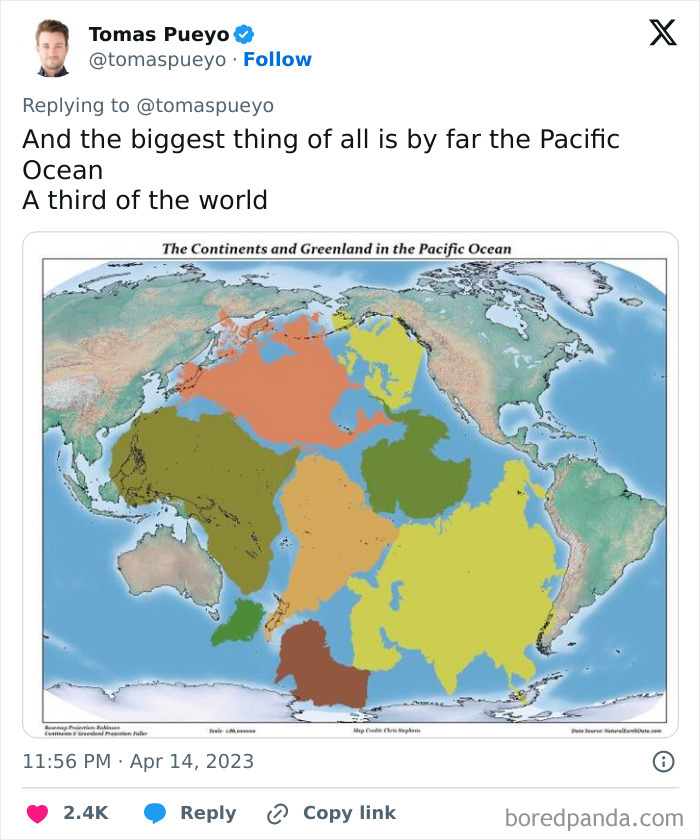Click the blue Reply speech bubble icon
Image resolution: width=700 pixels, height=840 pixels.
tap(154, 813)
